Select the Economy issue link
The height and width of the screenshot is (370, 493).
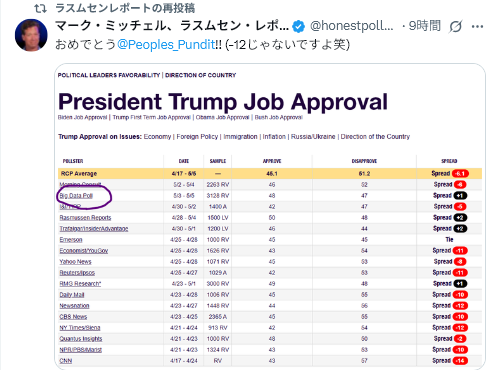tap(157, 137)
